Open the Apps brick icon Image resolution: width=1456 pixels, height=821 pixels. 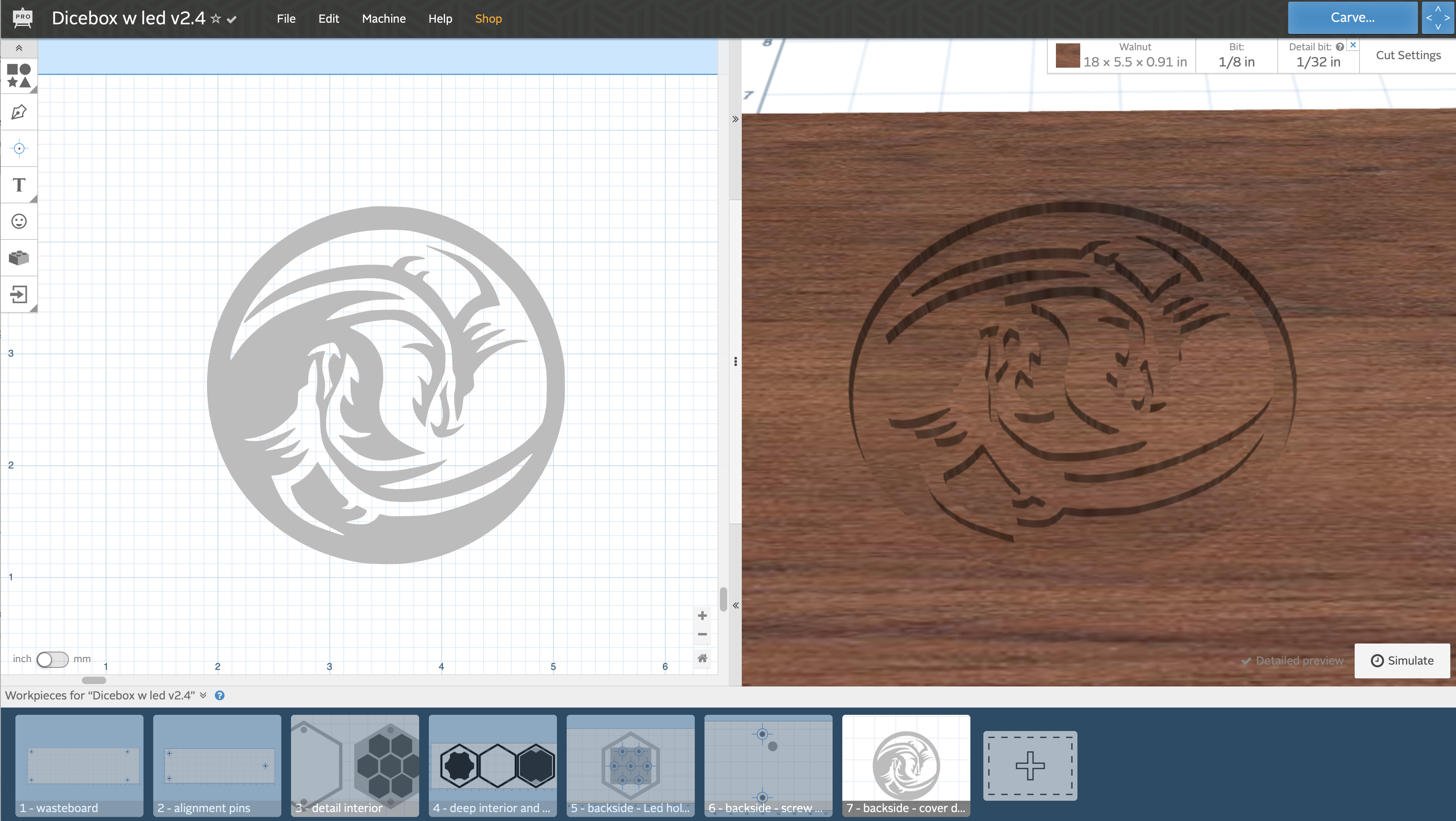[19, 258]
